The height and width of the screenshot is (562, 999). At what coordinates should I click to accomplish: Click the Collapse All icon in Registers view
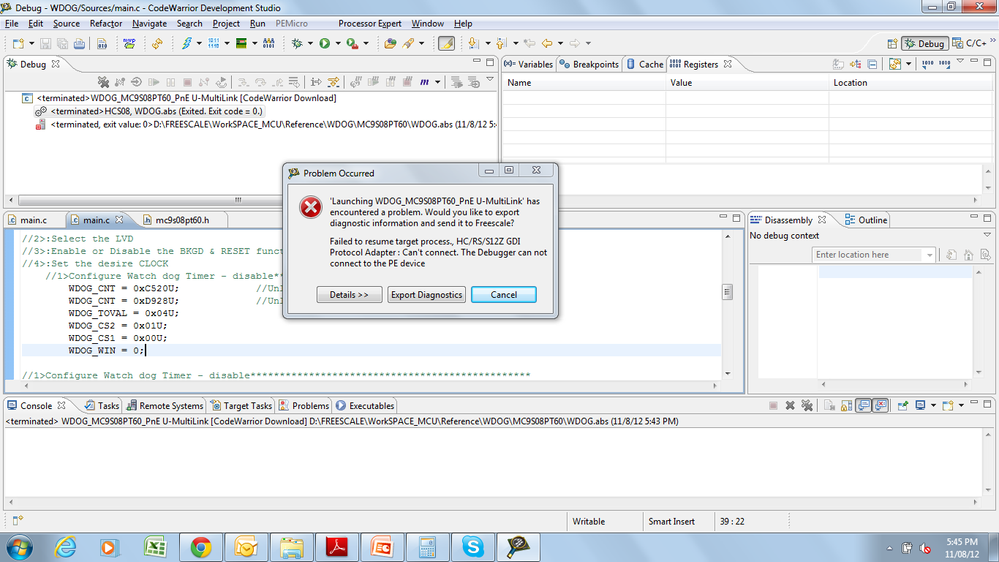tap(872, 64)
